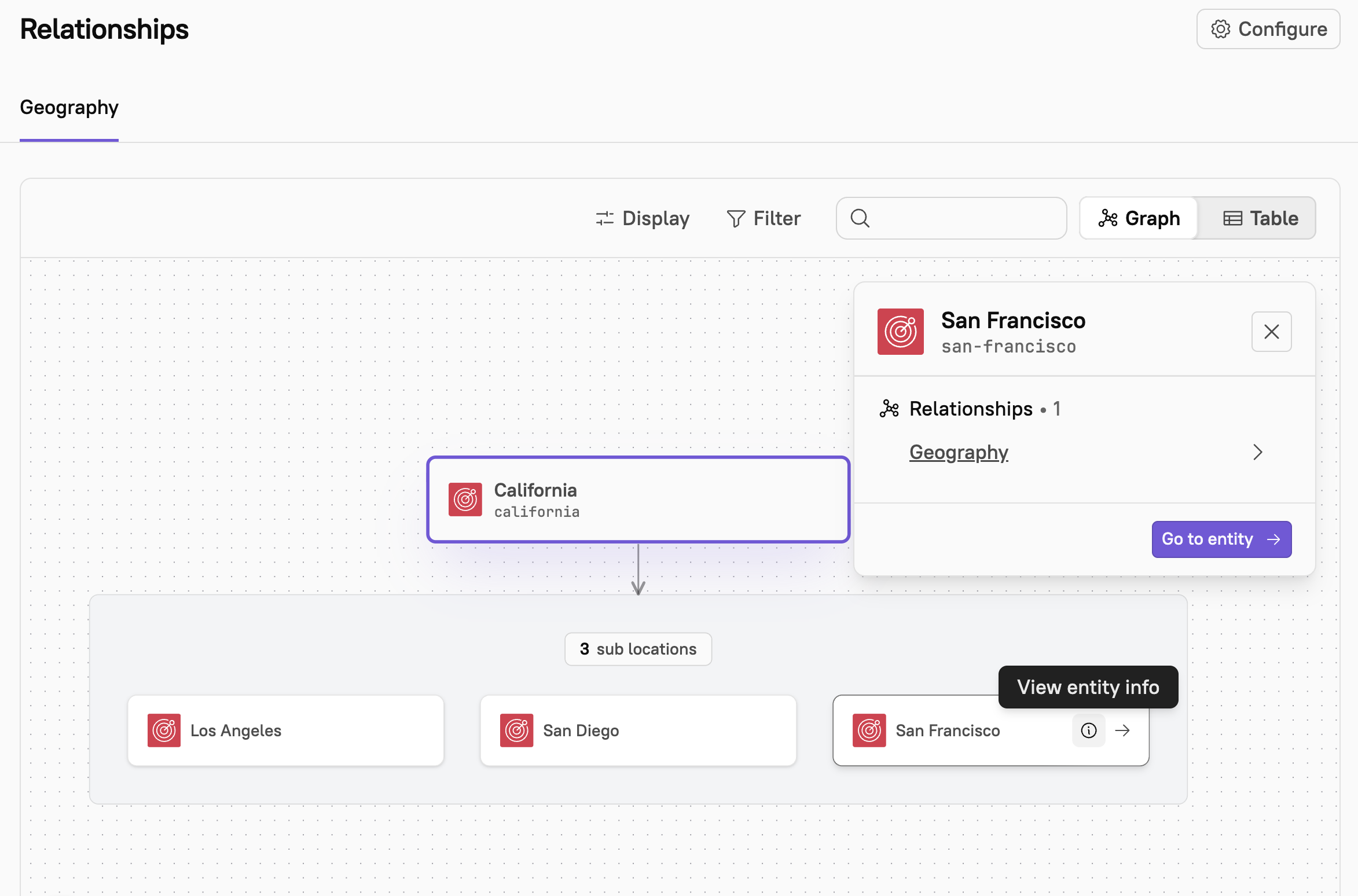Viewport: 1358px width, 896px height.
Task: Select the San Diego node
Action: click(x=638, y=730)
